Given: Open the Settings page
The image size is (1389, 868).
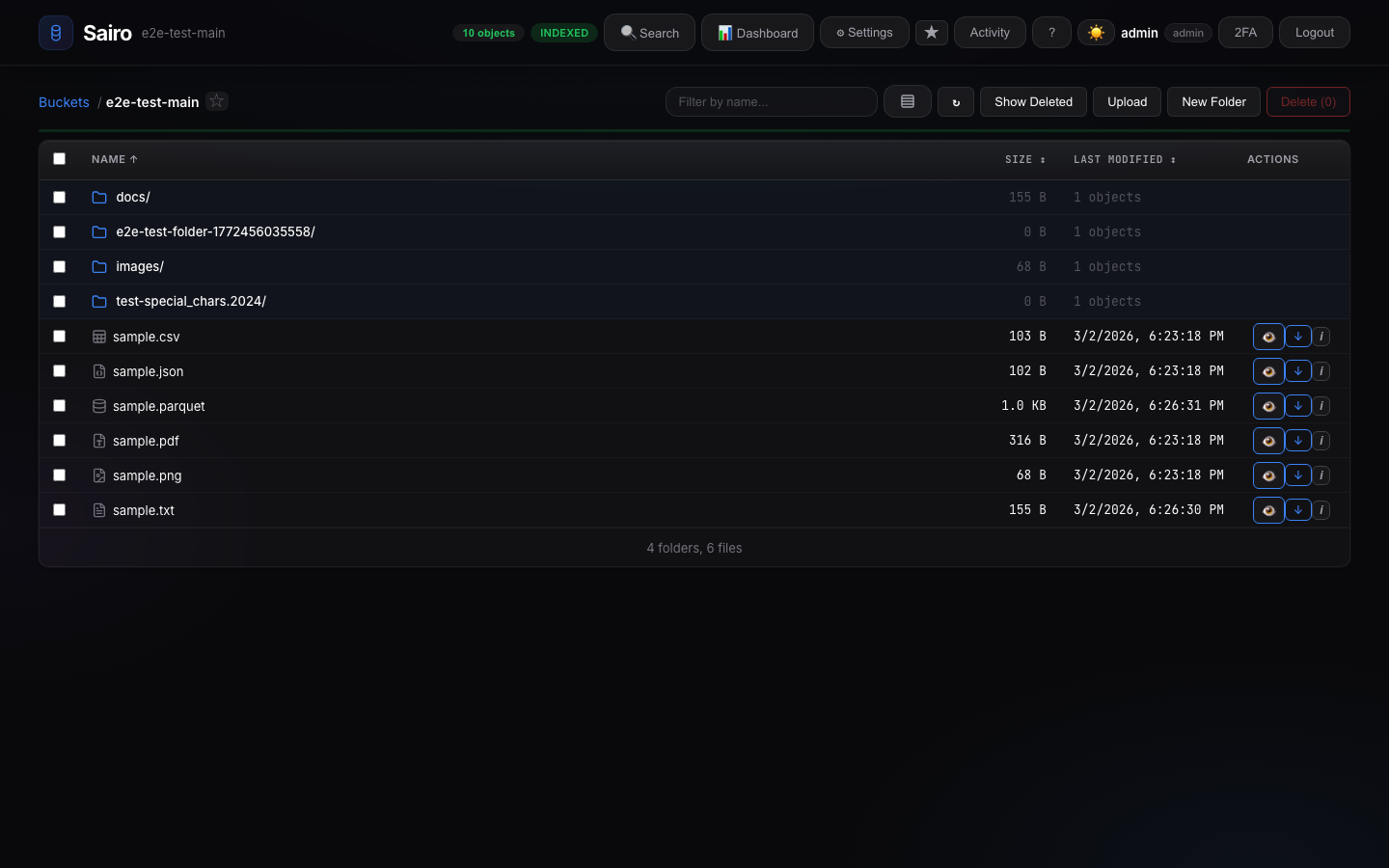Looking at the screenshot, I should (x=864, y=32).
